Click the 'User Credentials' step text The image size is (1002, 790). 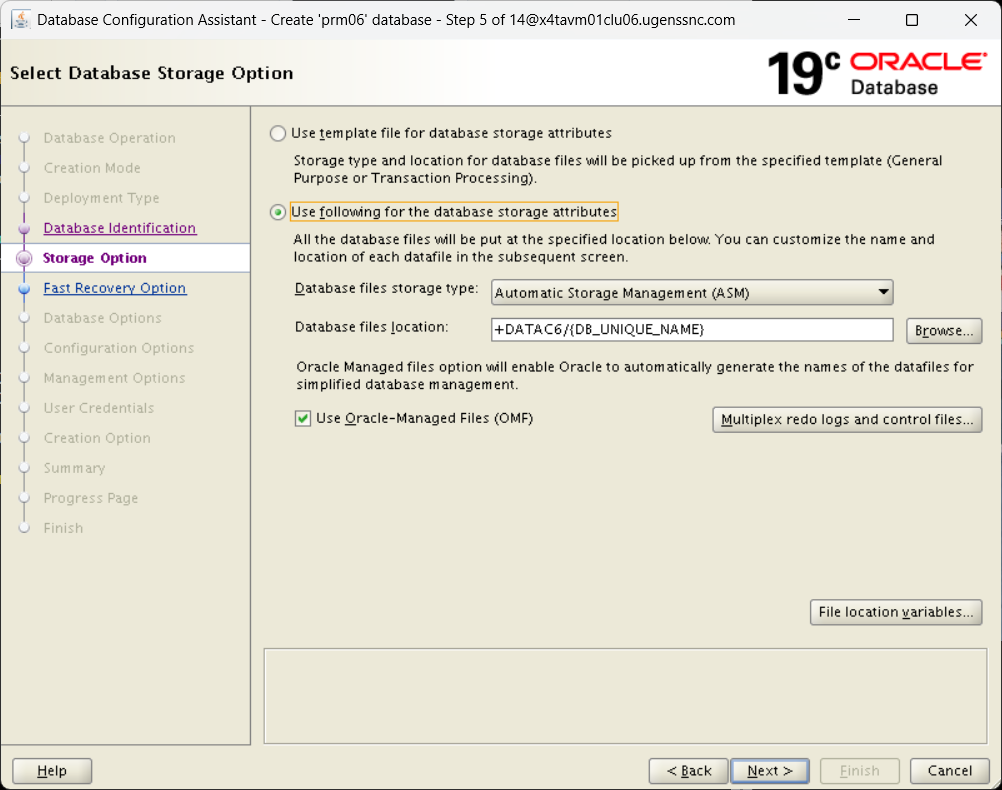(x=98, y=408)
